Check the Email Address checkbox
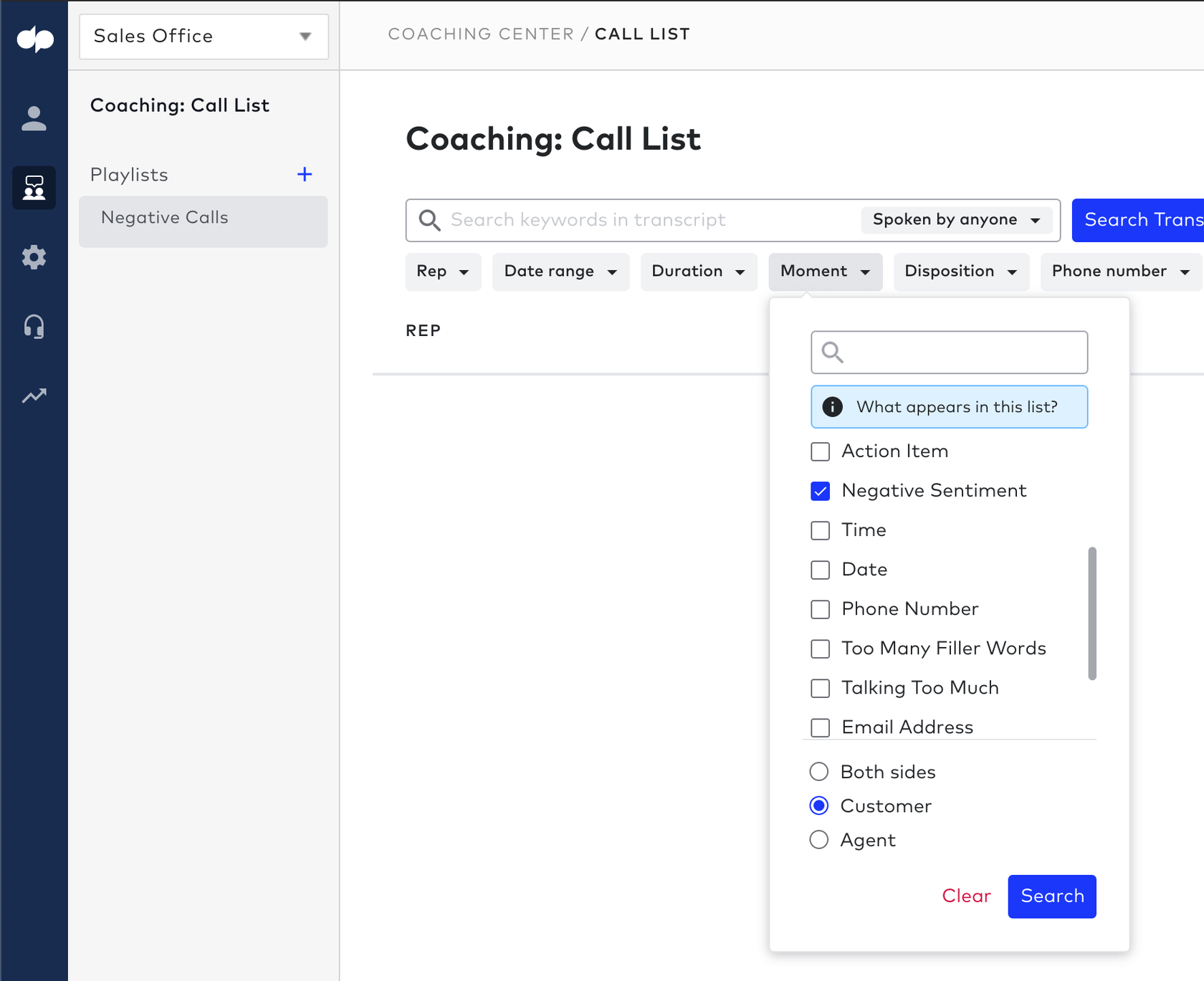The image size is (1204, 981). pos(820,727)
